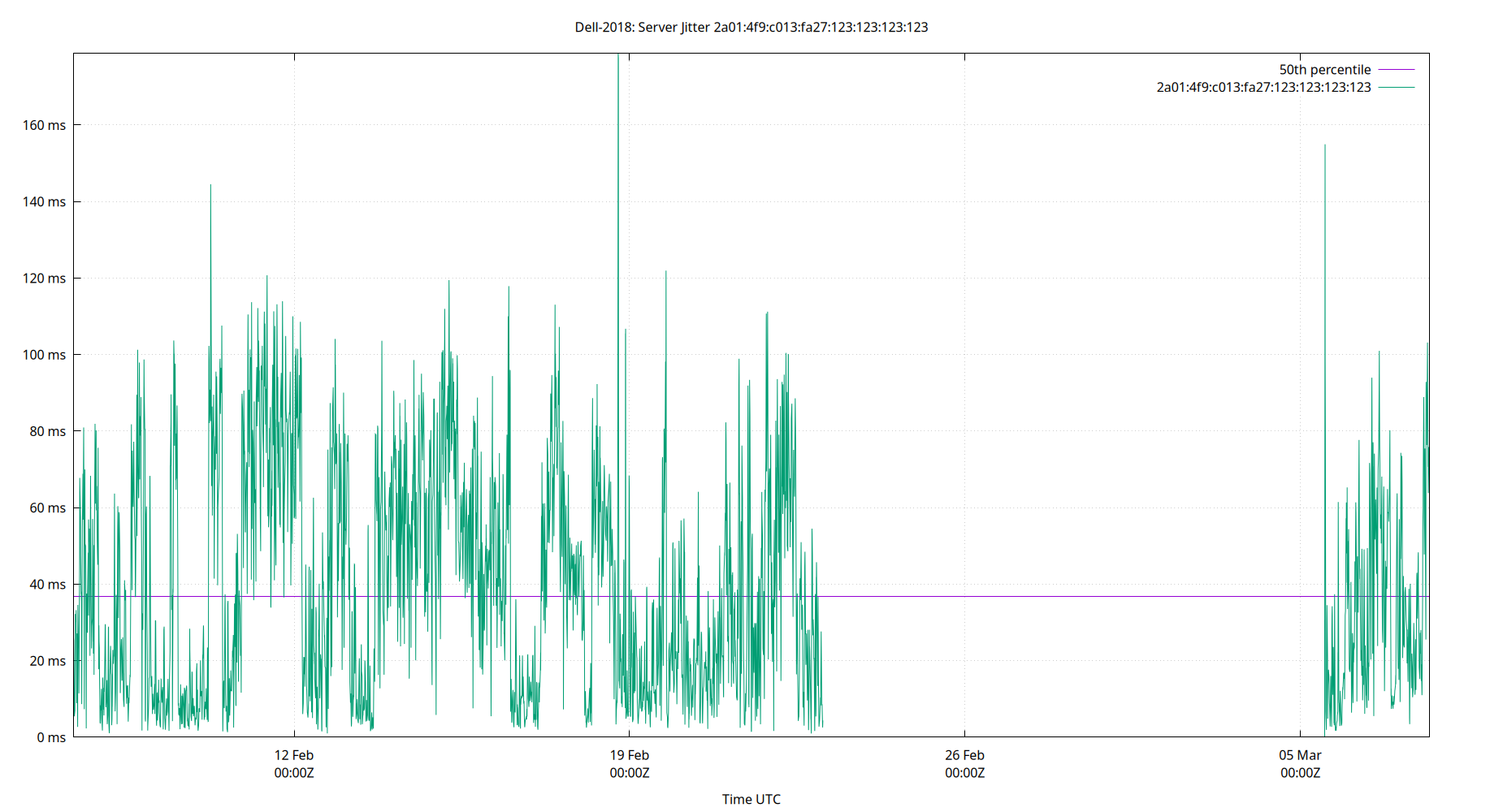1503x812 pixels.
Task: Click the 50th percentile legend marker line
Action: tap(1395, 69)
